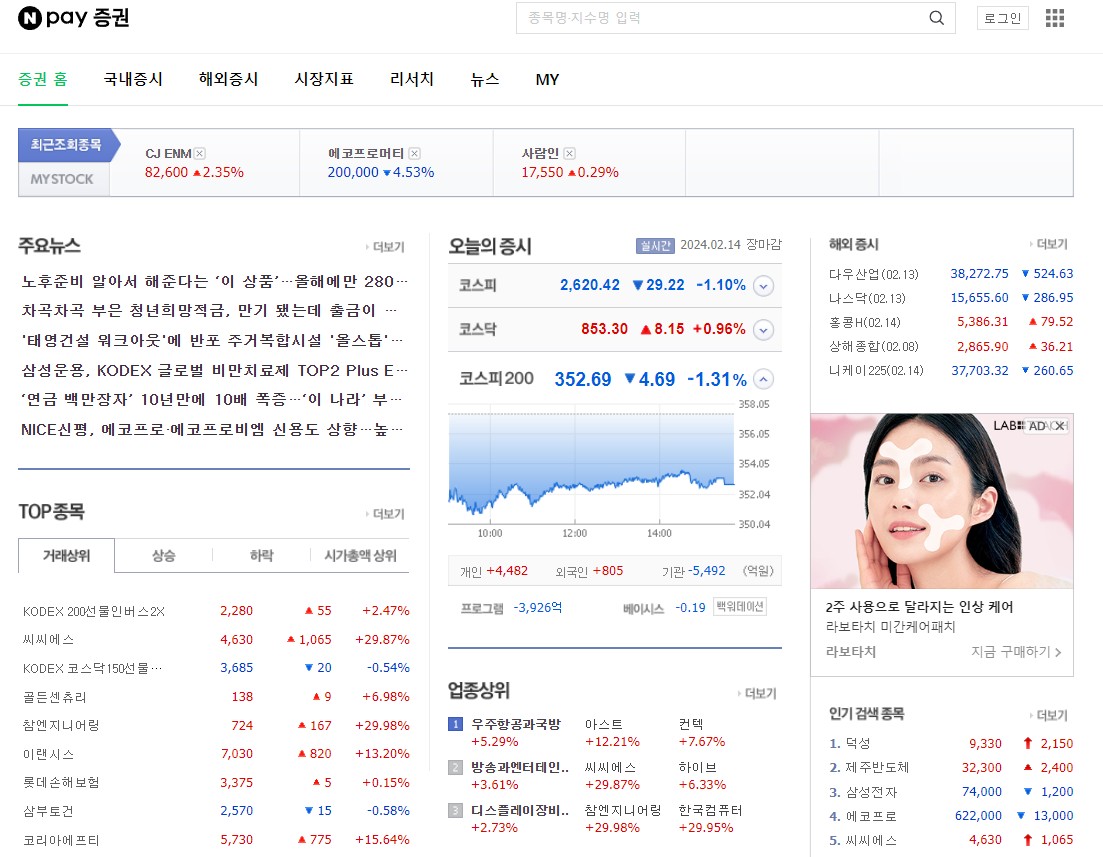1103x857 pixels.
Task: Open the Naver apps grid menu
Action: point(1054,18)
